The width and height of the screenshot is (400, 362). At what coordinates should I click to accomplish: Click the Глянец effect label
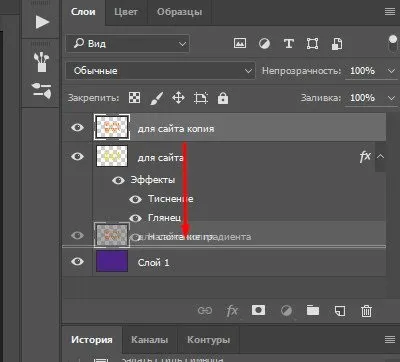(x=164, y=218)
